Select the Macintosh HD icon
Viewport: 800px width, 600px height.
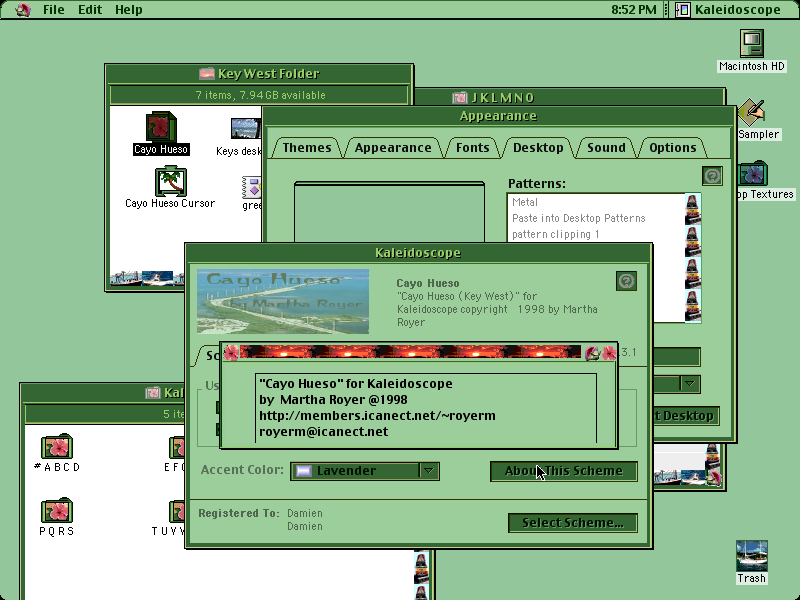[752, 43]
